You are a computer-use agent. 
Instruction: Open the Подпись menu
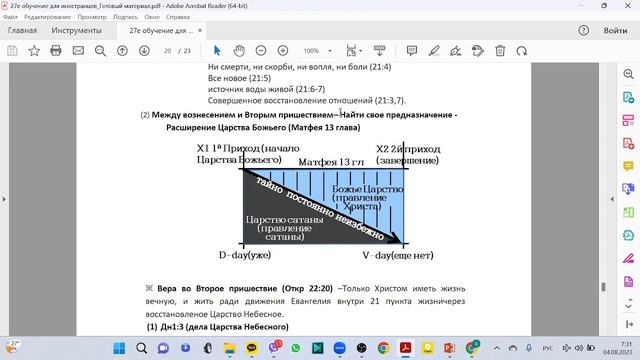point(125,17)
